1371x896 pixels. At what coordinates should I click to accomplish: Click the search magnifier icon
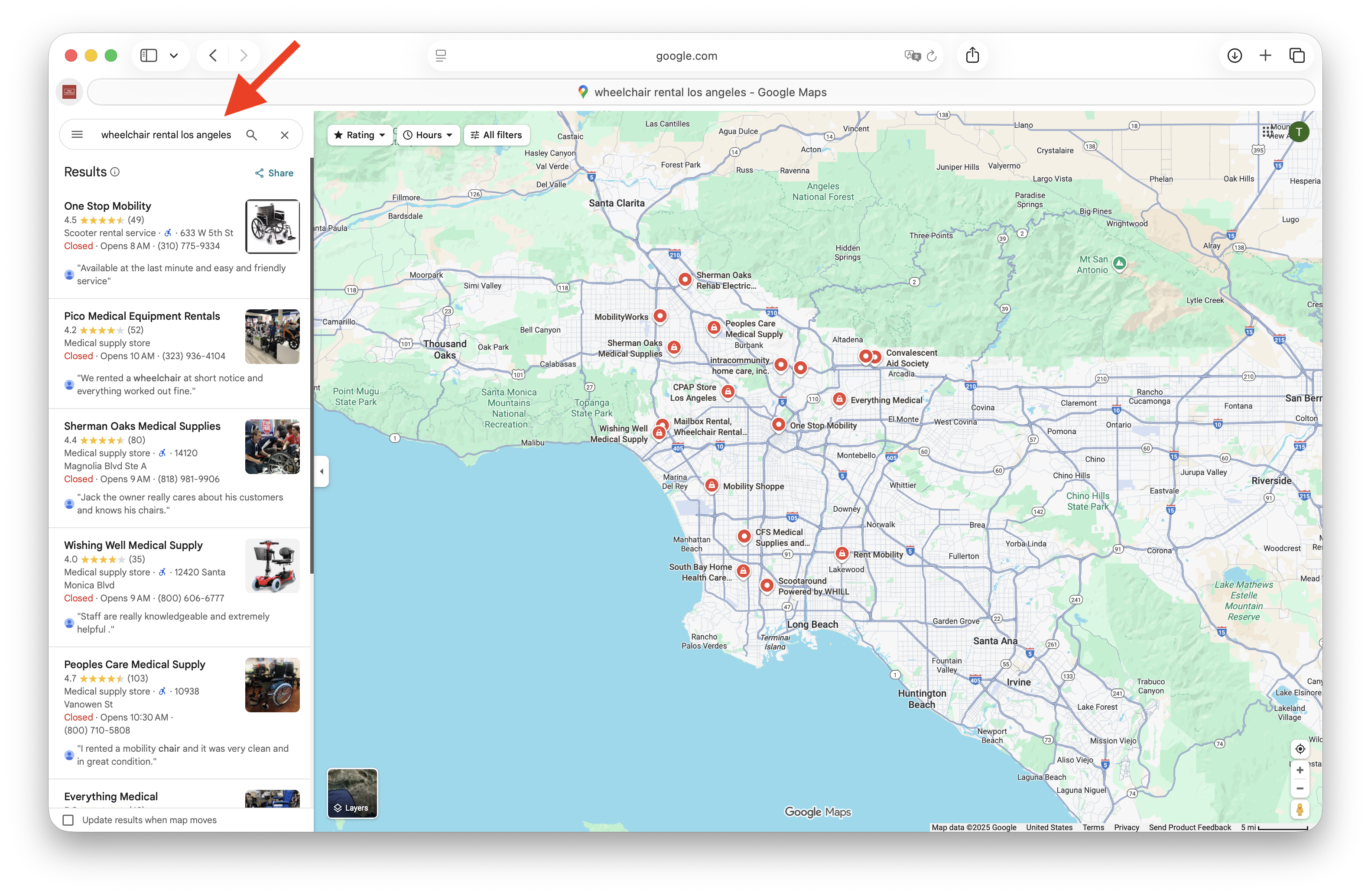(x=252, y=135)
